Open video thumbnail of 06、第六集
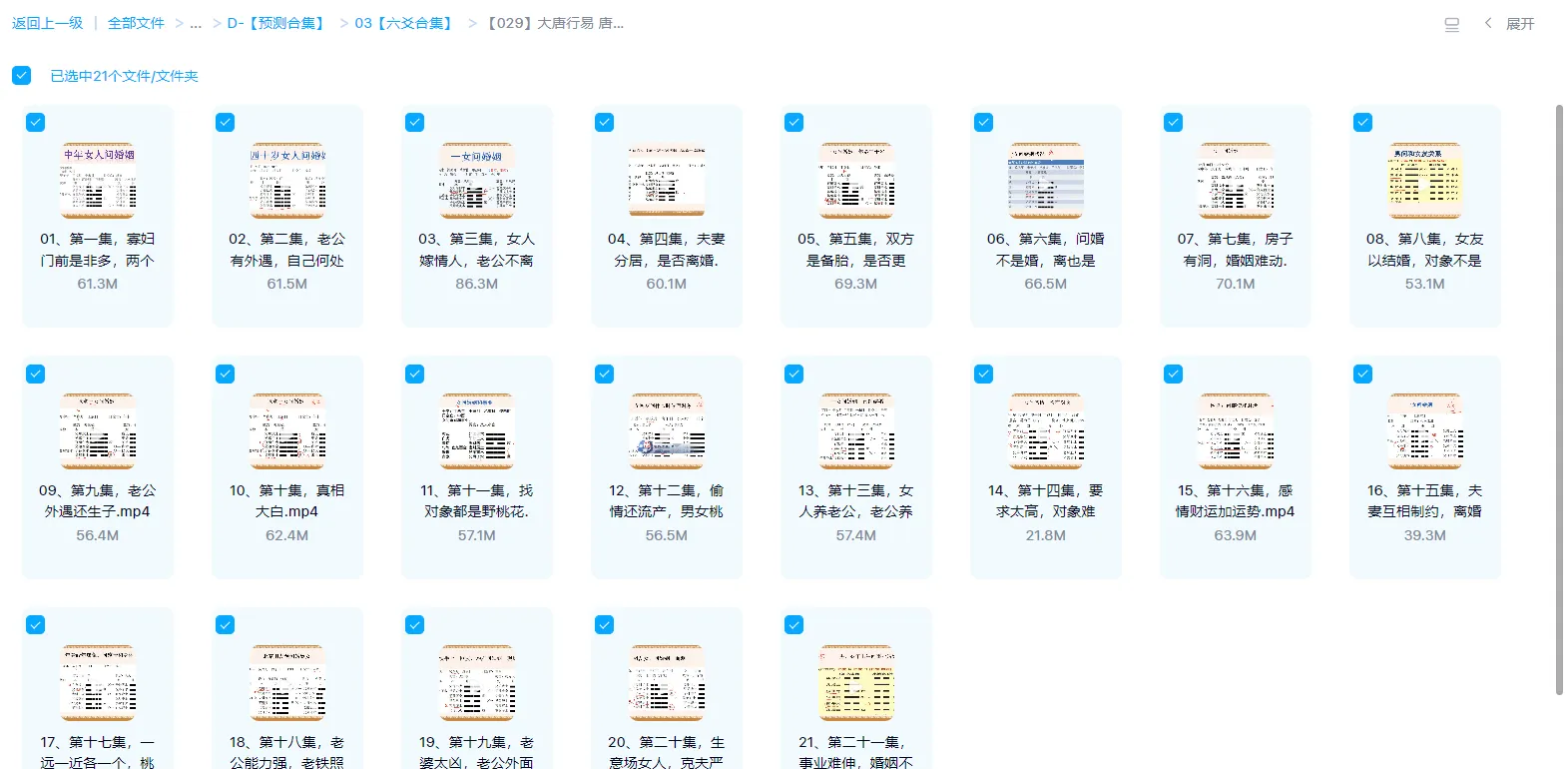 tap(1046, 180)
